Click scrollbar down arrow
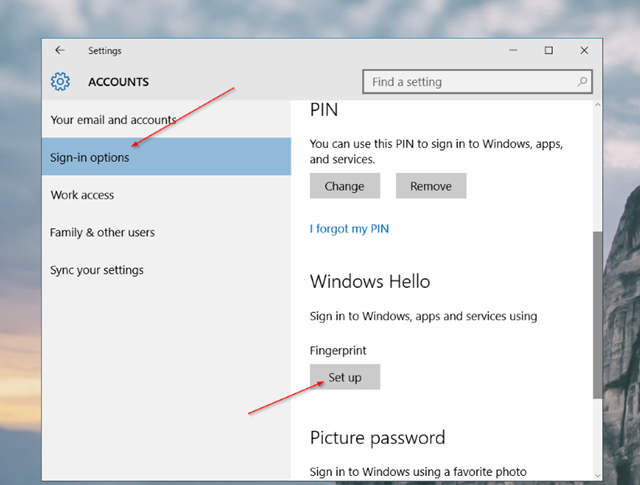640x485 pixels. (598, 476)
